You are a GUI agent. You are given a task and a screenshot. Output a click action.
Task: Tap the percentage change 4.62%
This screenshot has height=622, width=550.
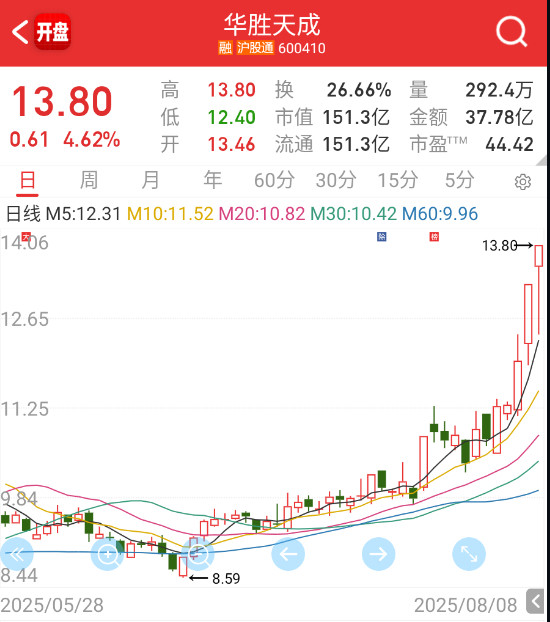pos(92,140)
